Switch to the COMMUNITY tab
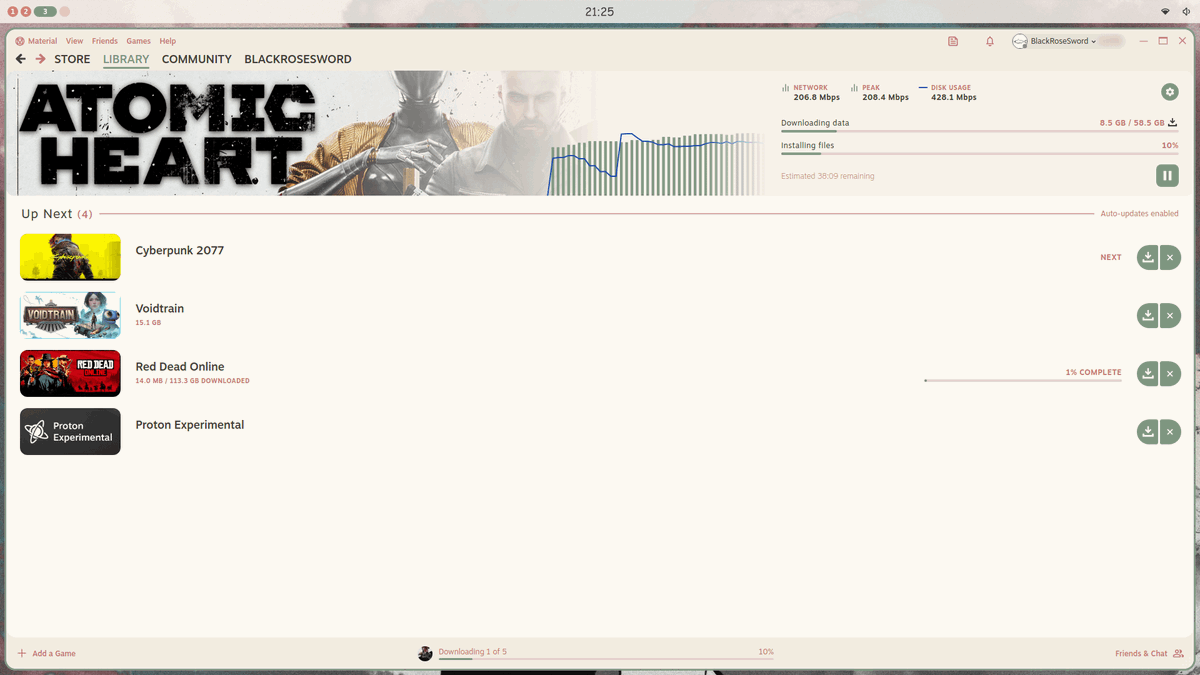The width and height of the screenshot is (1200, 675). (197, 59)
